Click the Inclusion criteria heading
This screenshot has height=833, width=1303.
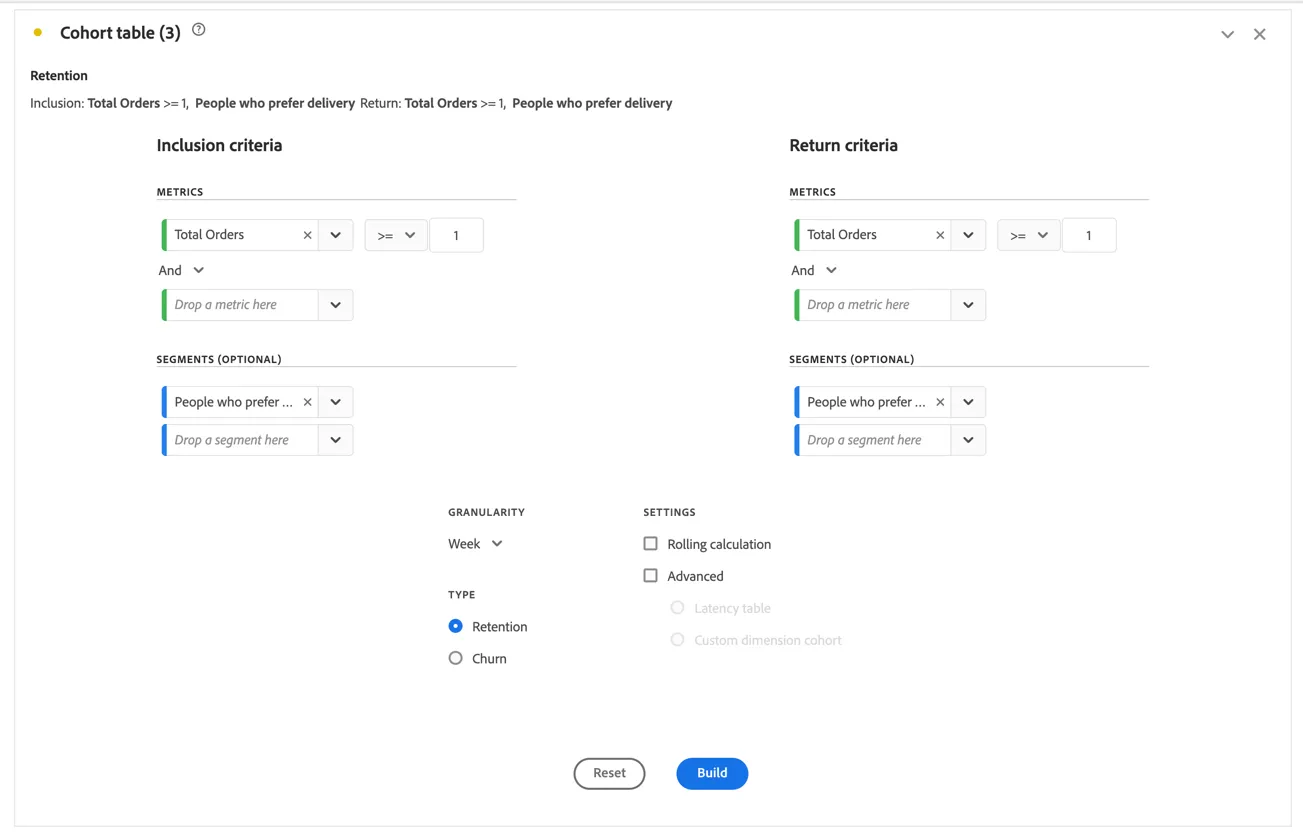pos(219,145)
